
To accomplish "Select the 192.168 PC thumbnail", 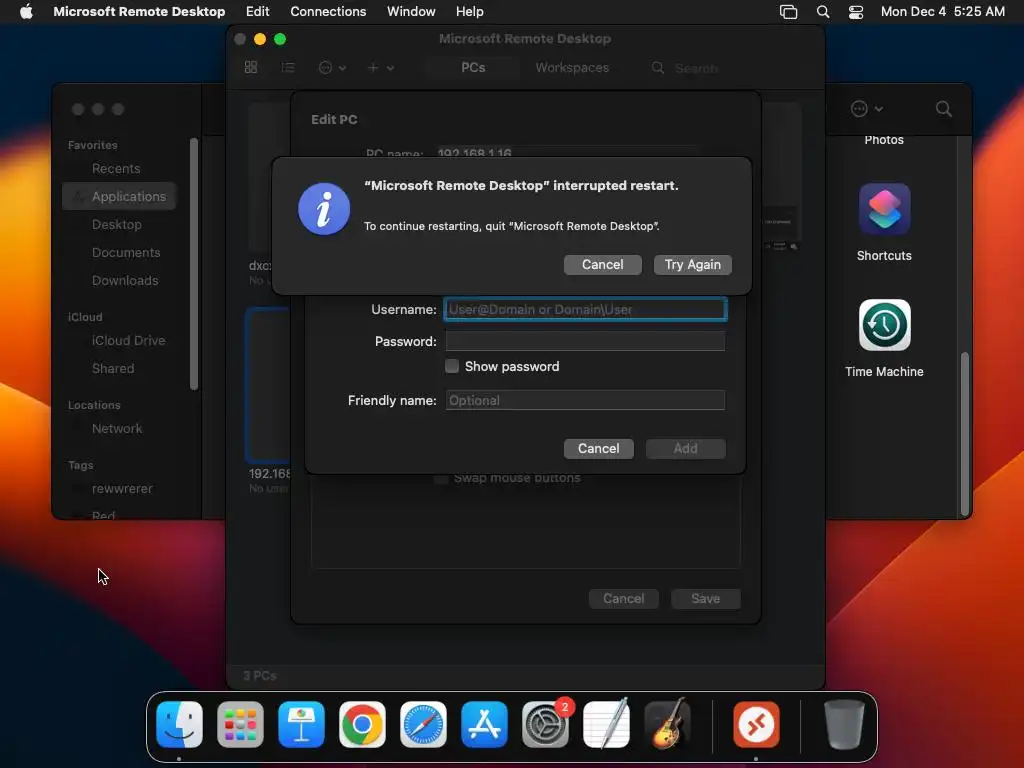I will [x=268, y=385].
